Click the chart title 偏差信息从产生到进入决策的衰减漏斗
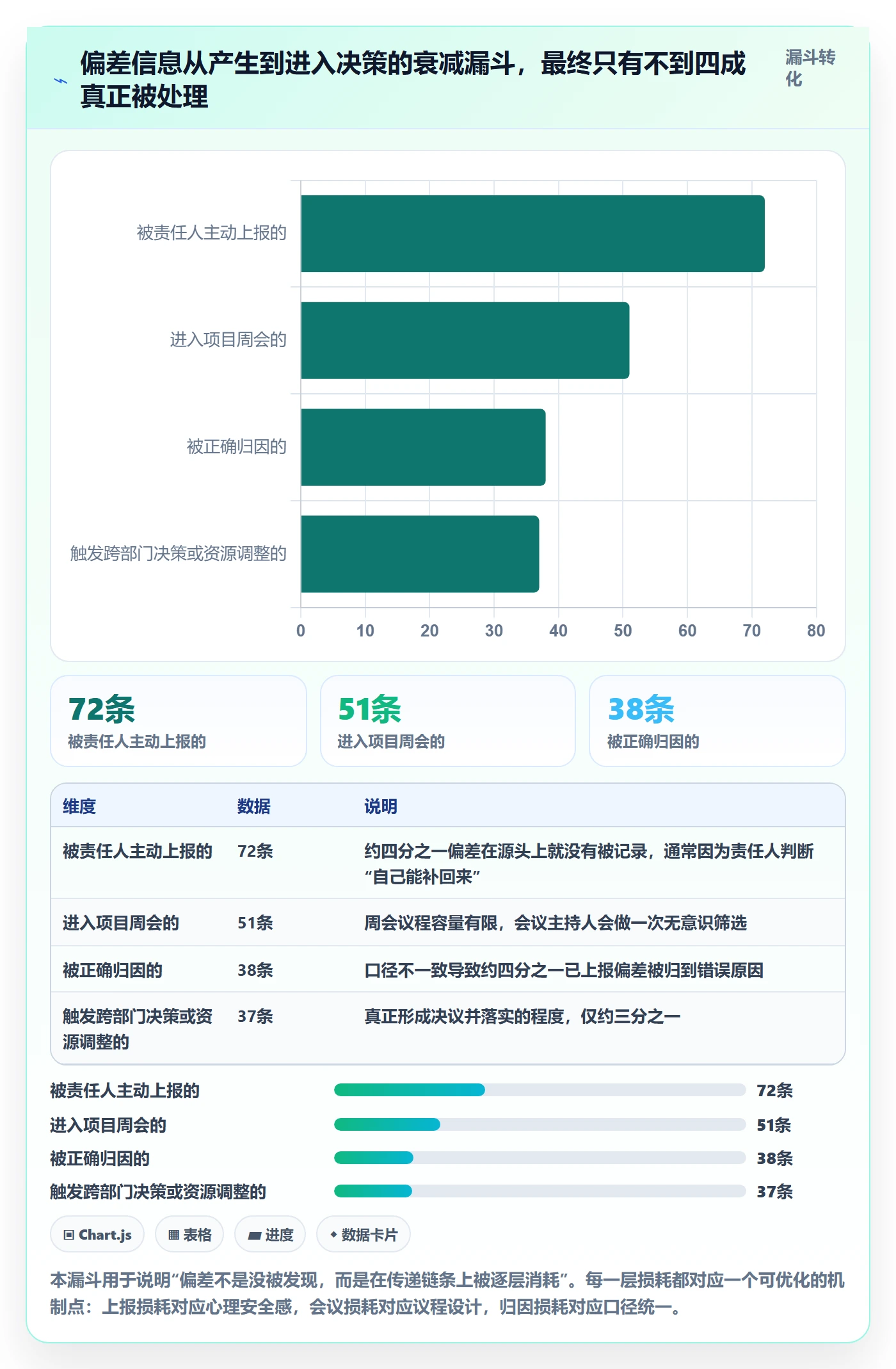 (x=413, y=80)
